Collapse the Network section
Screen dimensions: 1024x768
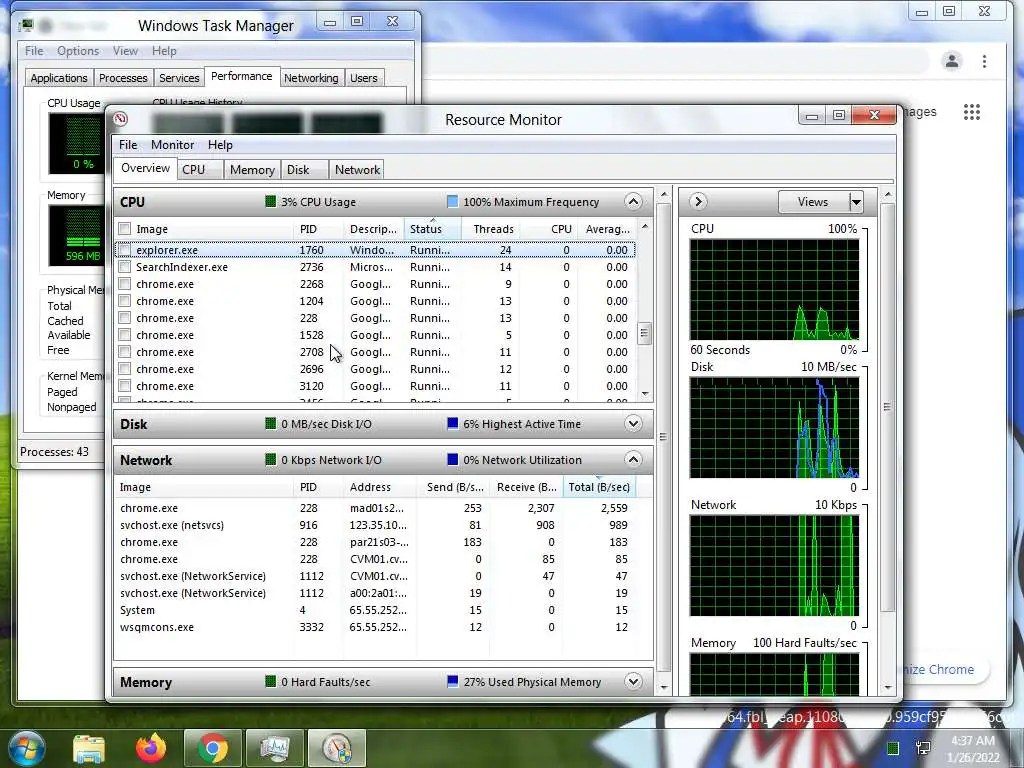pos(633,459)
